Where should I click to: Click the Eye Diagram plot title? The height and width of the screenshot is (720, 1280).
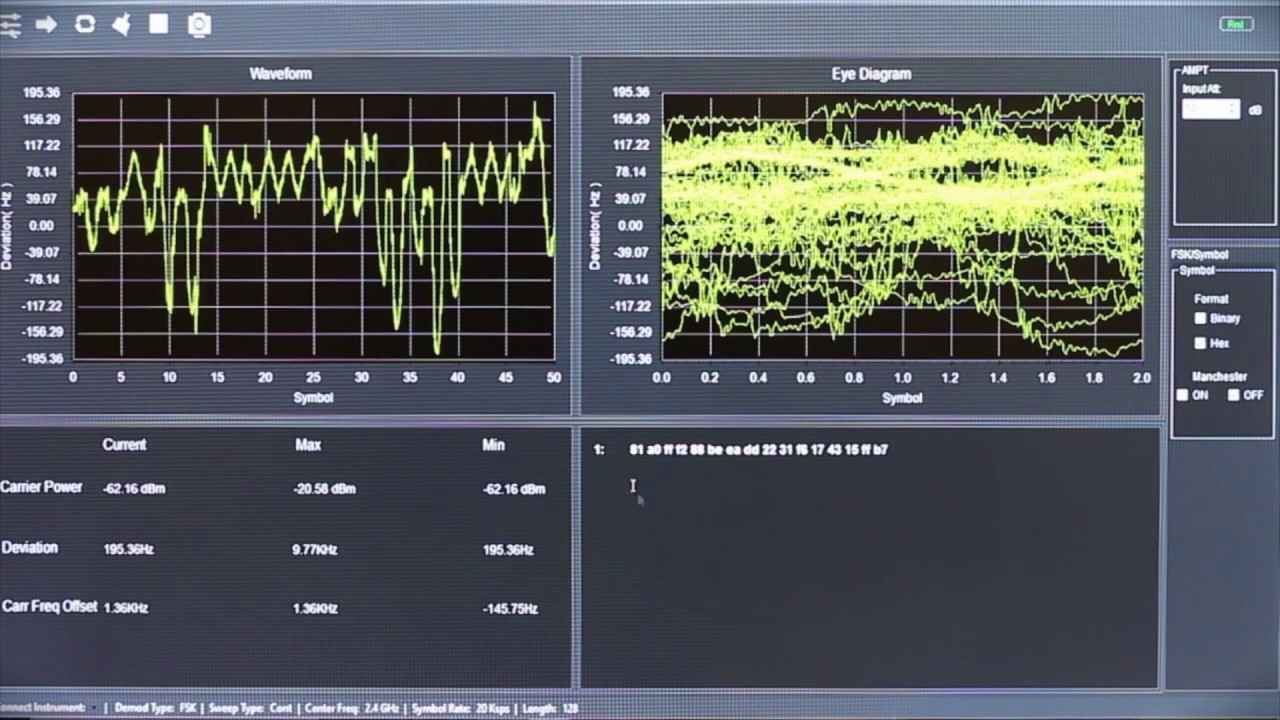pyautogui.click(x=871, y=74)
